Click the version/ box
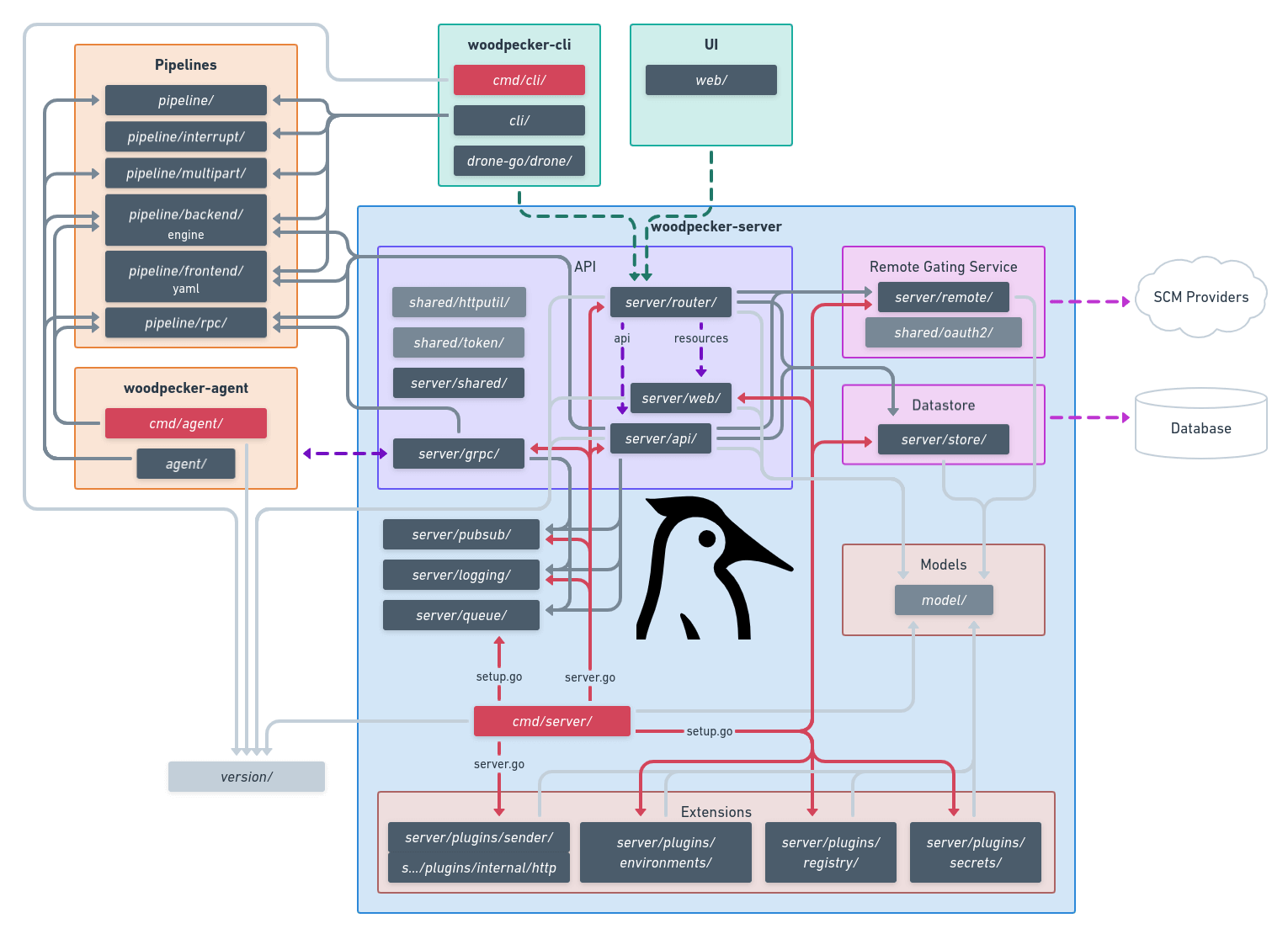The image size is (1288, 934). (x=247, y=777)
